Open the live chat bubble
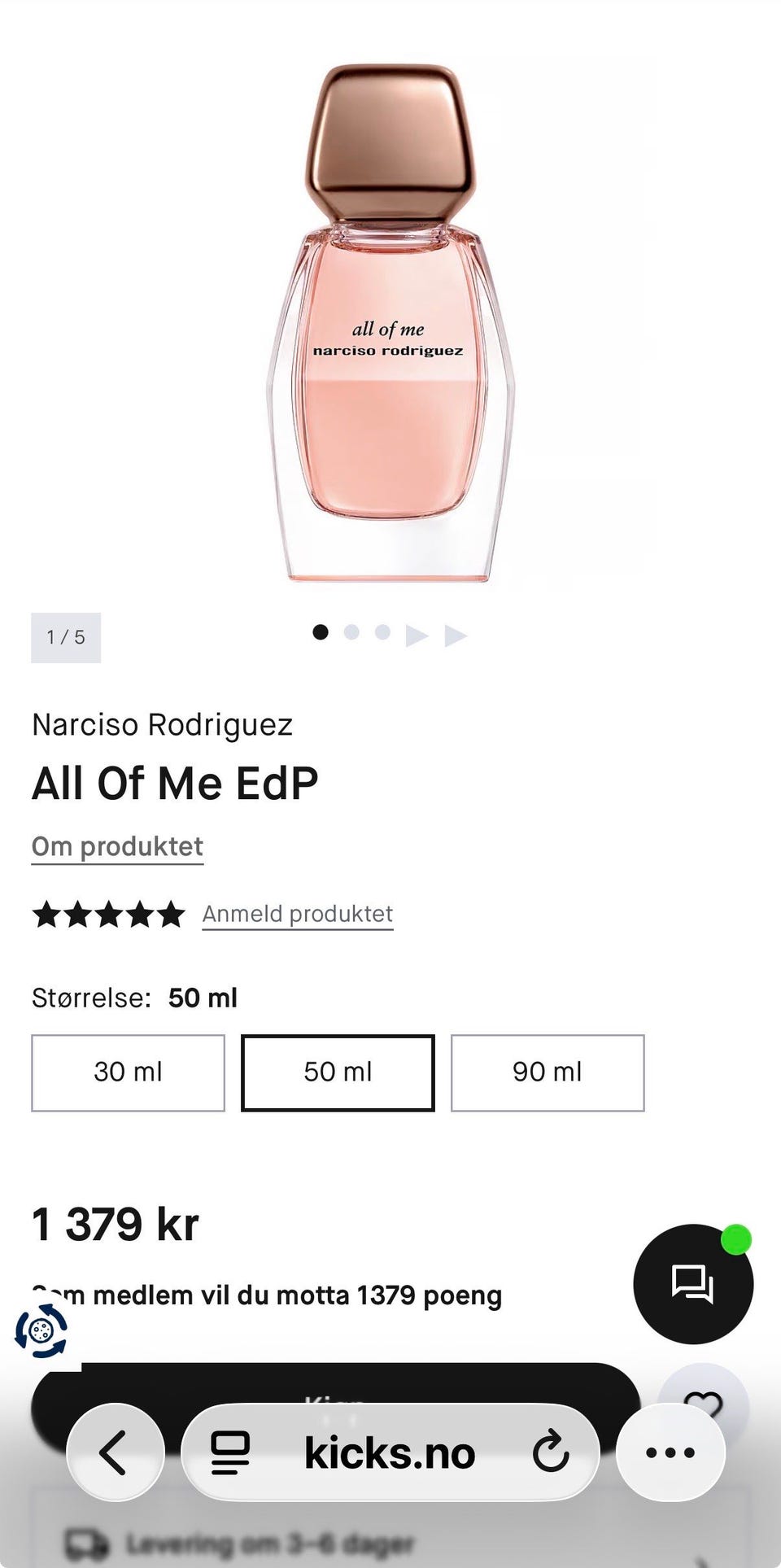This screenshot has width=781, height=1568. (692, 1283)
